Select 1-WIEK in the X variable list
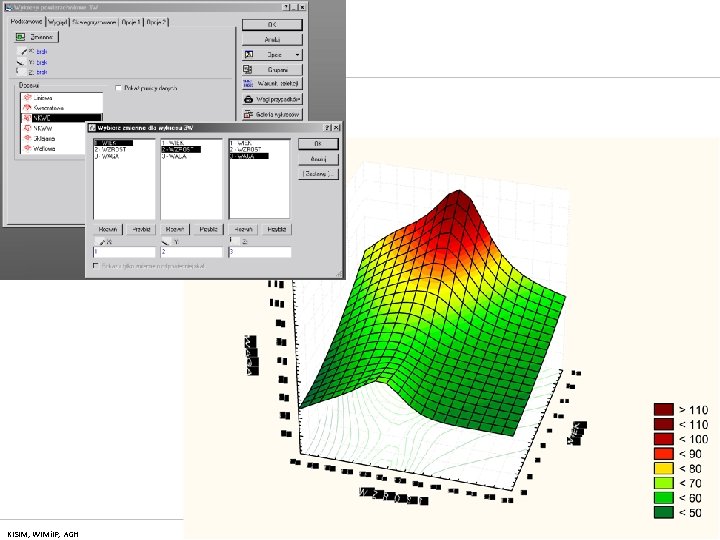720x540 pixels. 113,143
